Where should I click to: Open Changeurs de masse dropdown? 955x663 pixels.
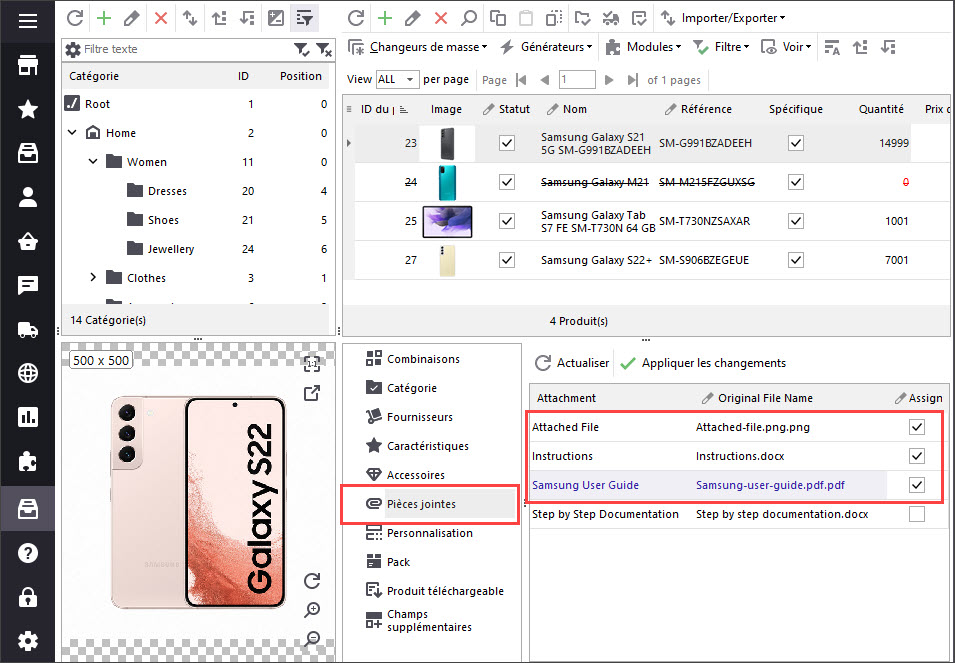(x=418, y=47)
